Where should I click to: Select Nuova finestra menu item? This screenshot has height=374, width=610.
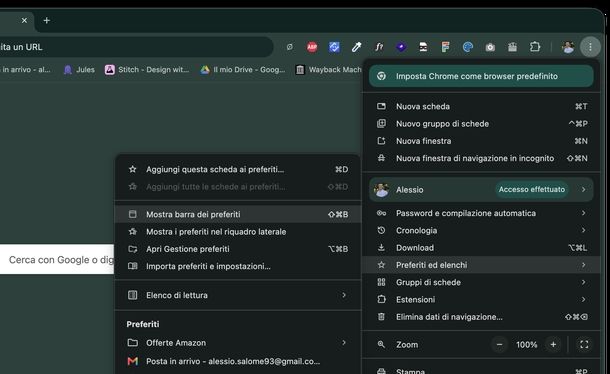click(x=482, y=141)
